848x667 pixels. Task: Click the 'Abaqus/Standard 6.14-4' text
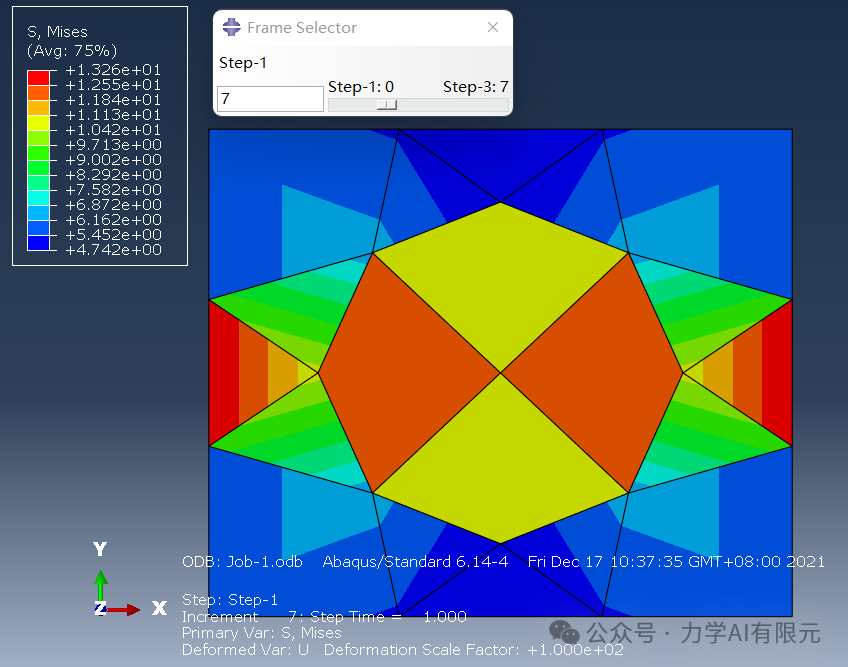(415, 562)
